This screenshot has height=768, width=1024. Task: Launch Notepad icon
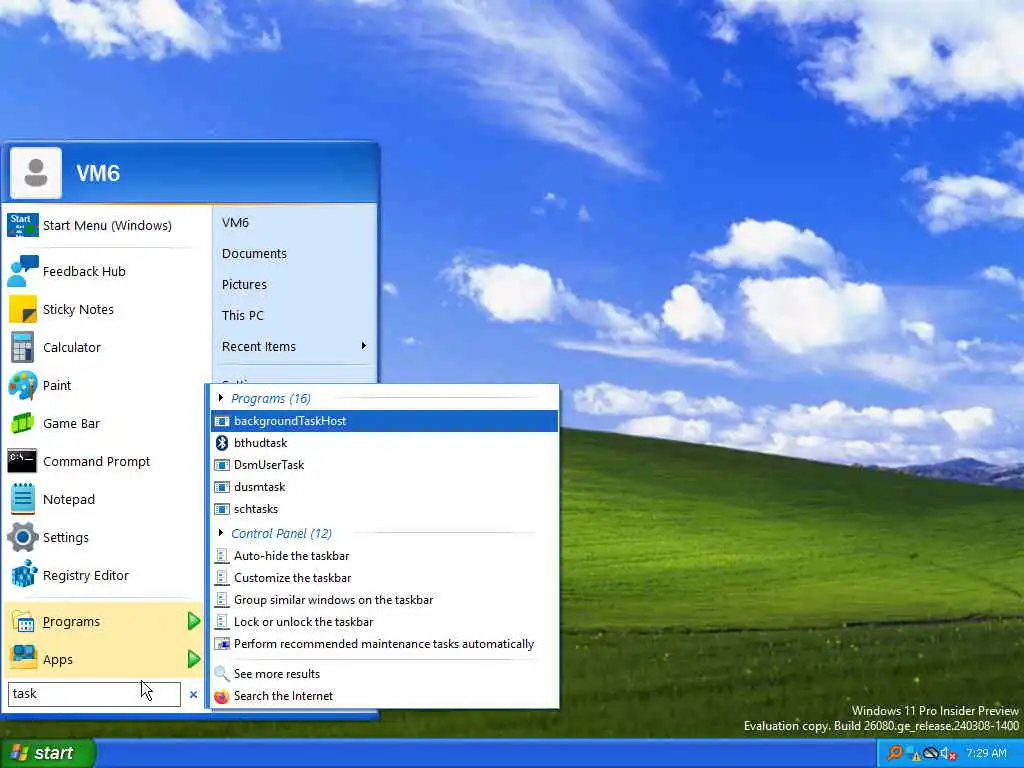(22, 499)
